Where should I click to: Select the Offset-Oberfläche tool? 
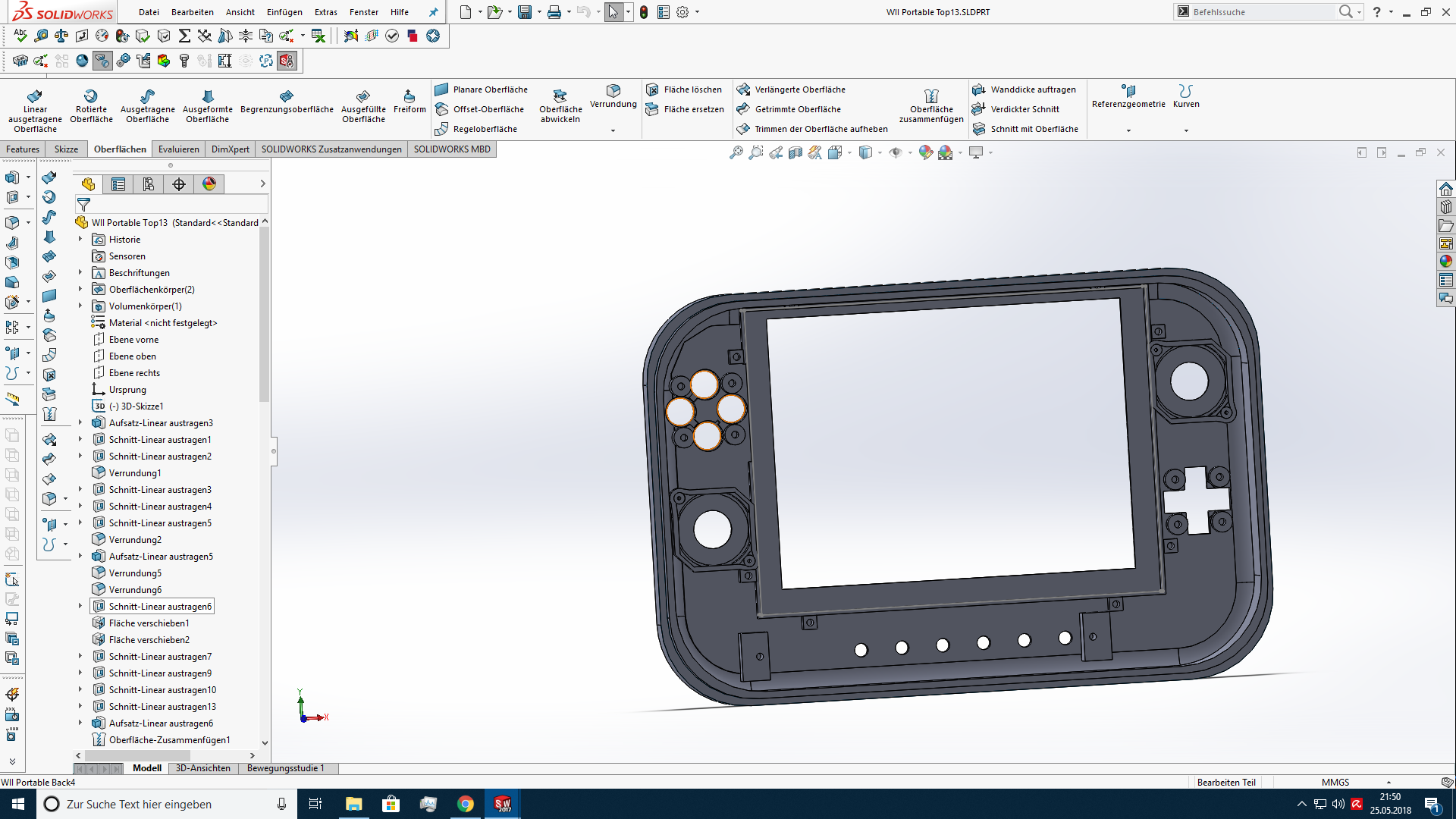click(479, 109)
